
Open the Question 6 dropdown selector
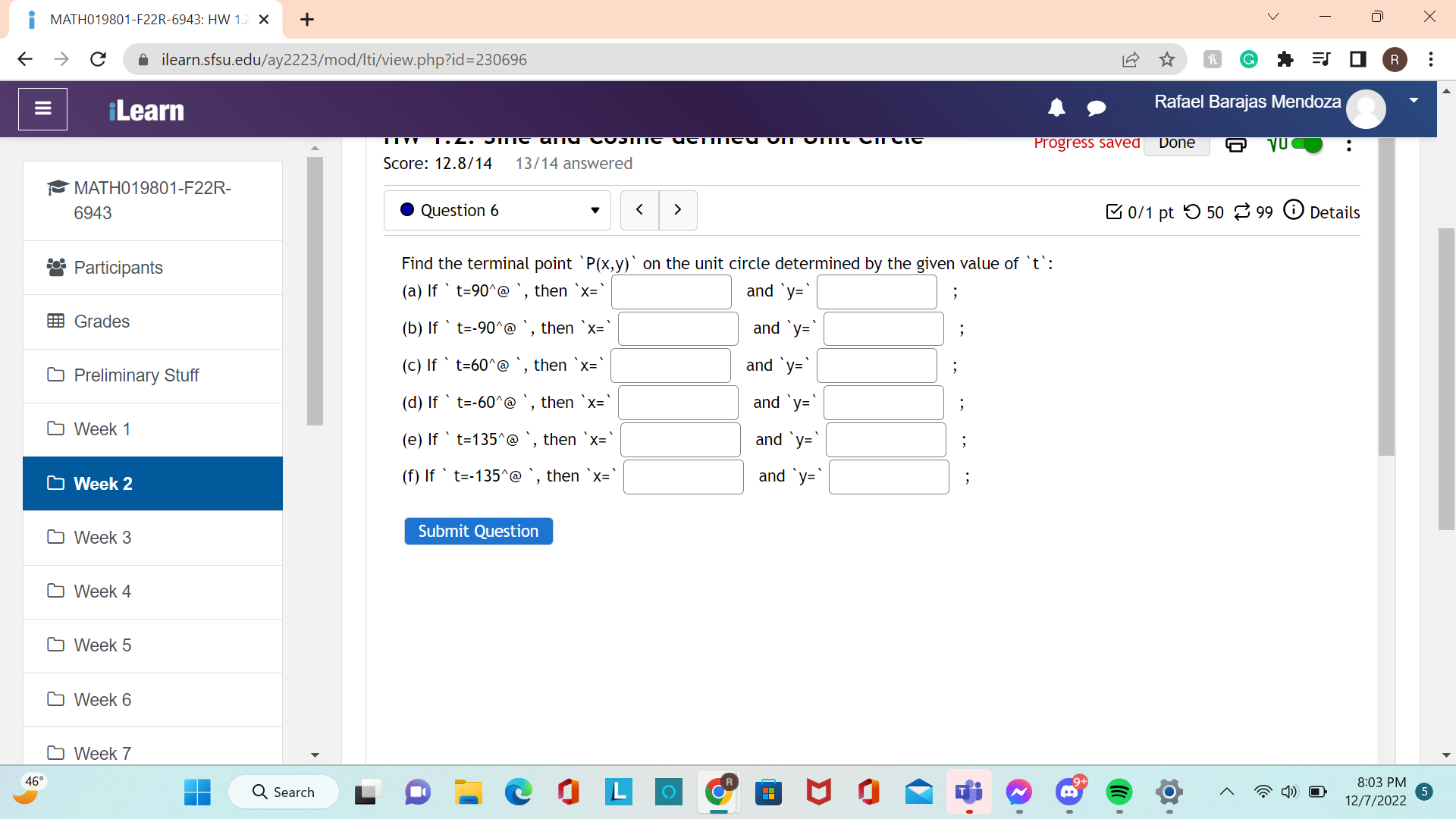497,210
